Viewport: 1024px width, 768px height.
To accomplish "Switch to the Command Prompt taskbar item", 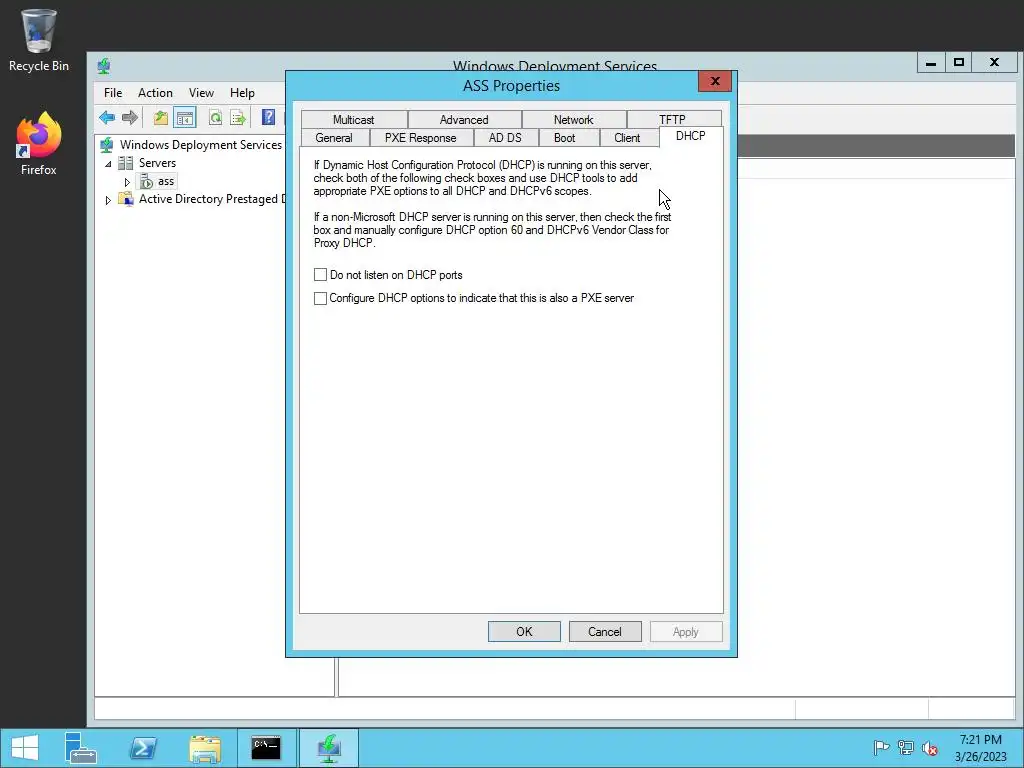I will pos(266,748).
